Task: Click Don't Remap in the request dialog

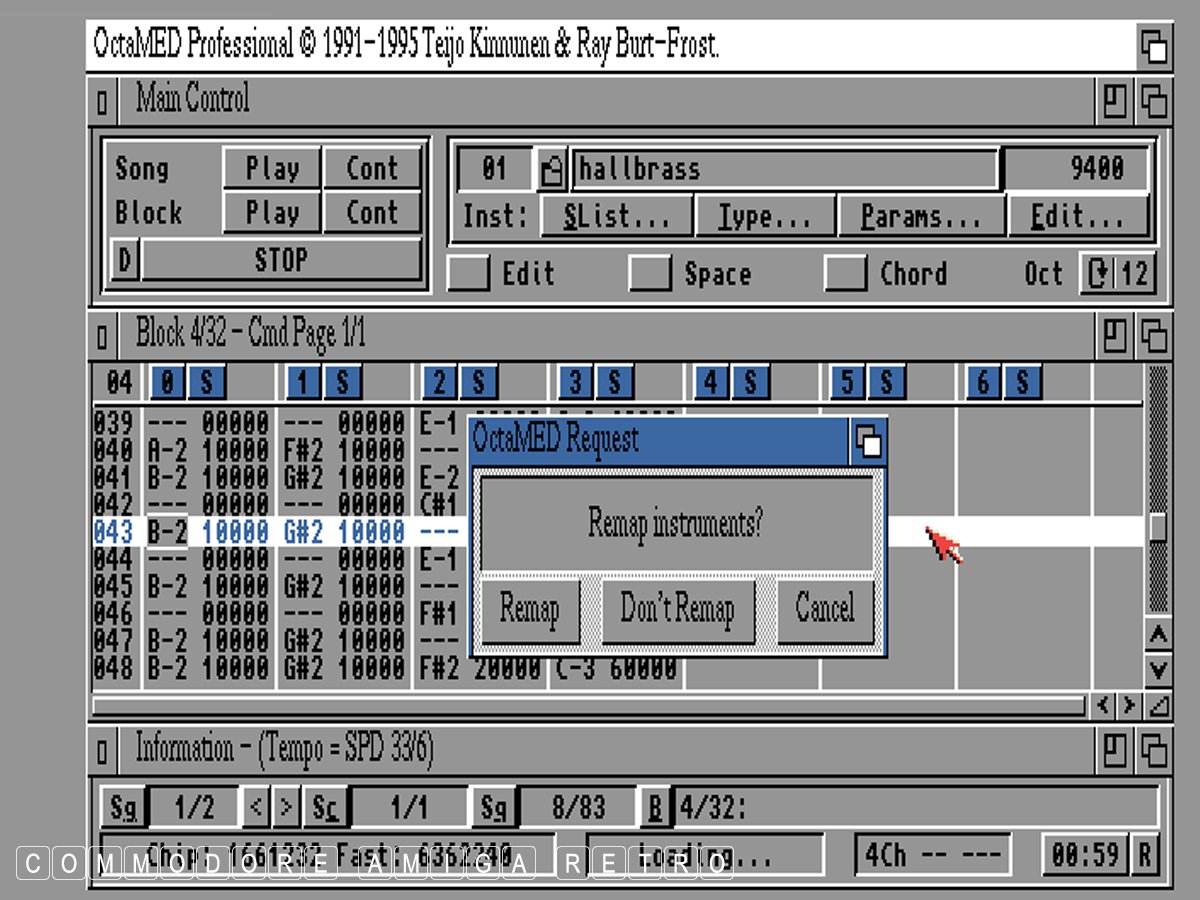Action: (677, 609)
